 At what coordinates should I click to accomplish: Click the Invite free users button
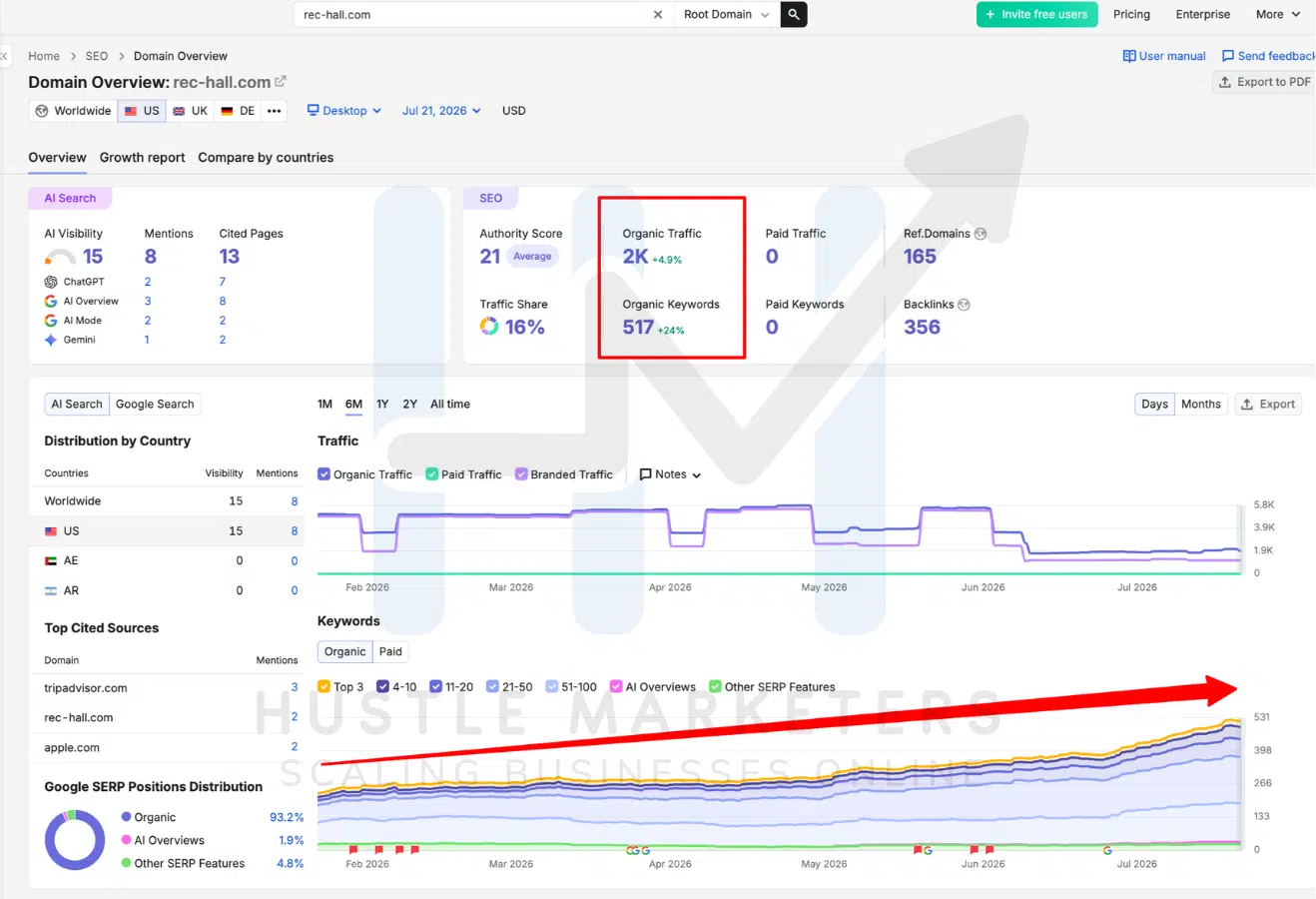pyautogui.click(x=1037, y=14)
